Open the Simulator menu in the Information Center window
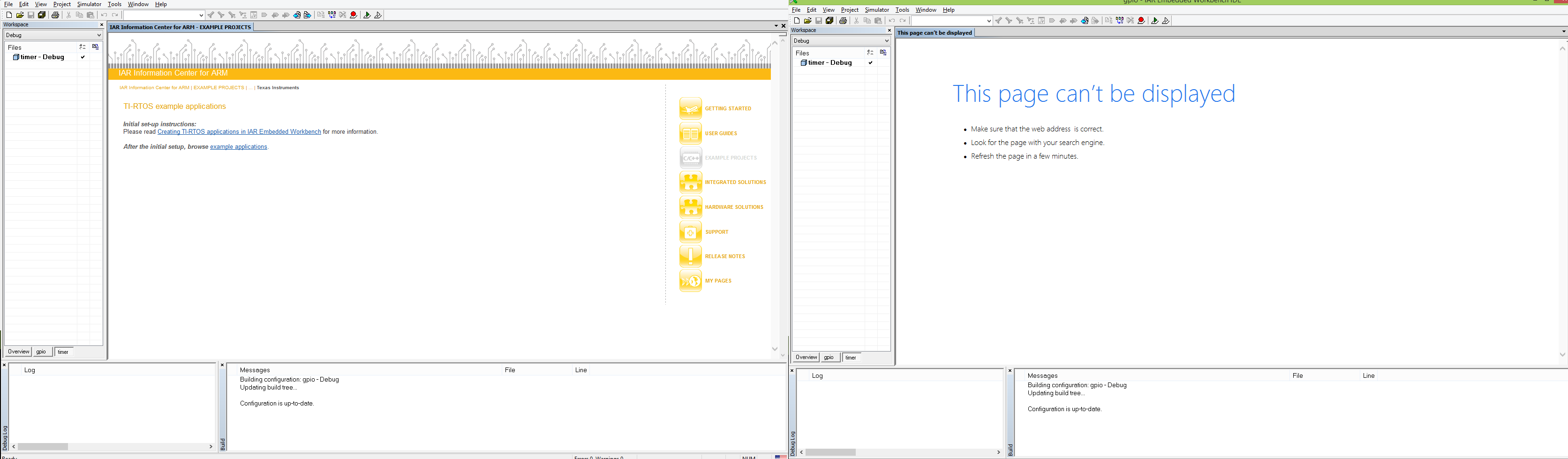This screenshot has width=1568, height=459. click(x=89, y=4)
